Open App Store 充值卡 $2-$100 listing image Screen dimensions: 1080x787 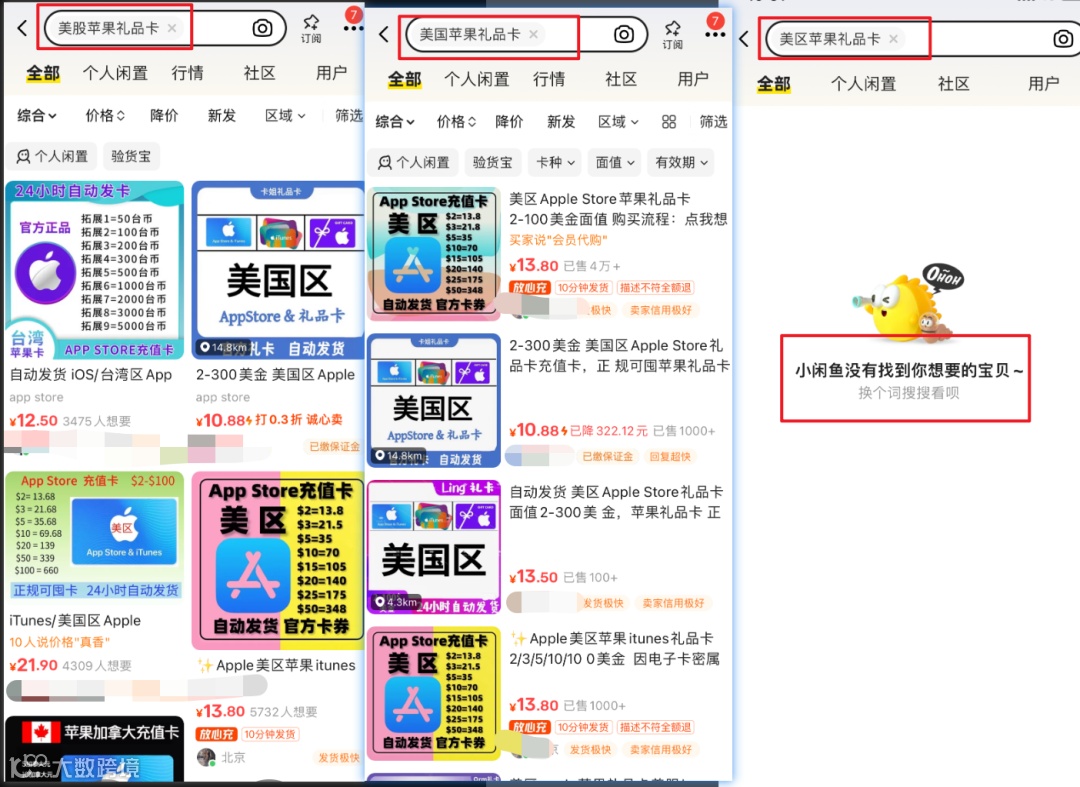coord(94,536)
